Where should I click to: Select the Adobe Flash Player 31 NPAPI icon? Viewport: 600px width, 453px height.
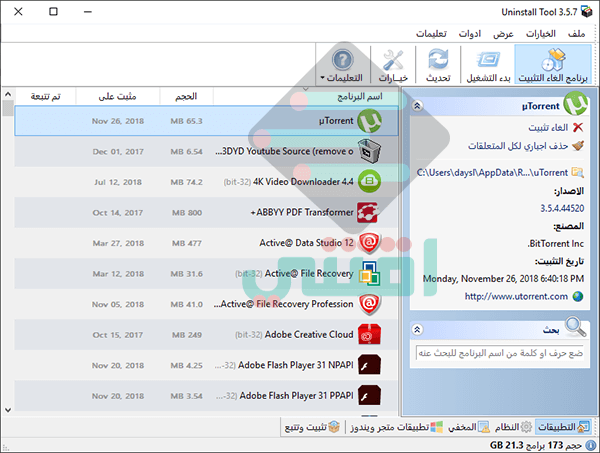[x=369, y=365]
